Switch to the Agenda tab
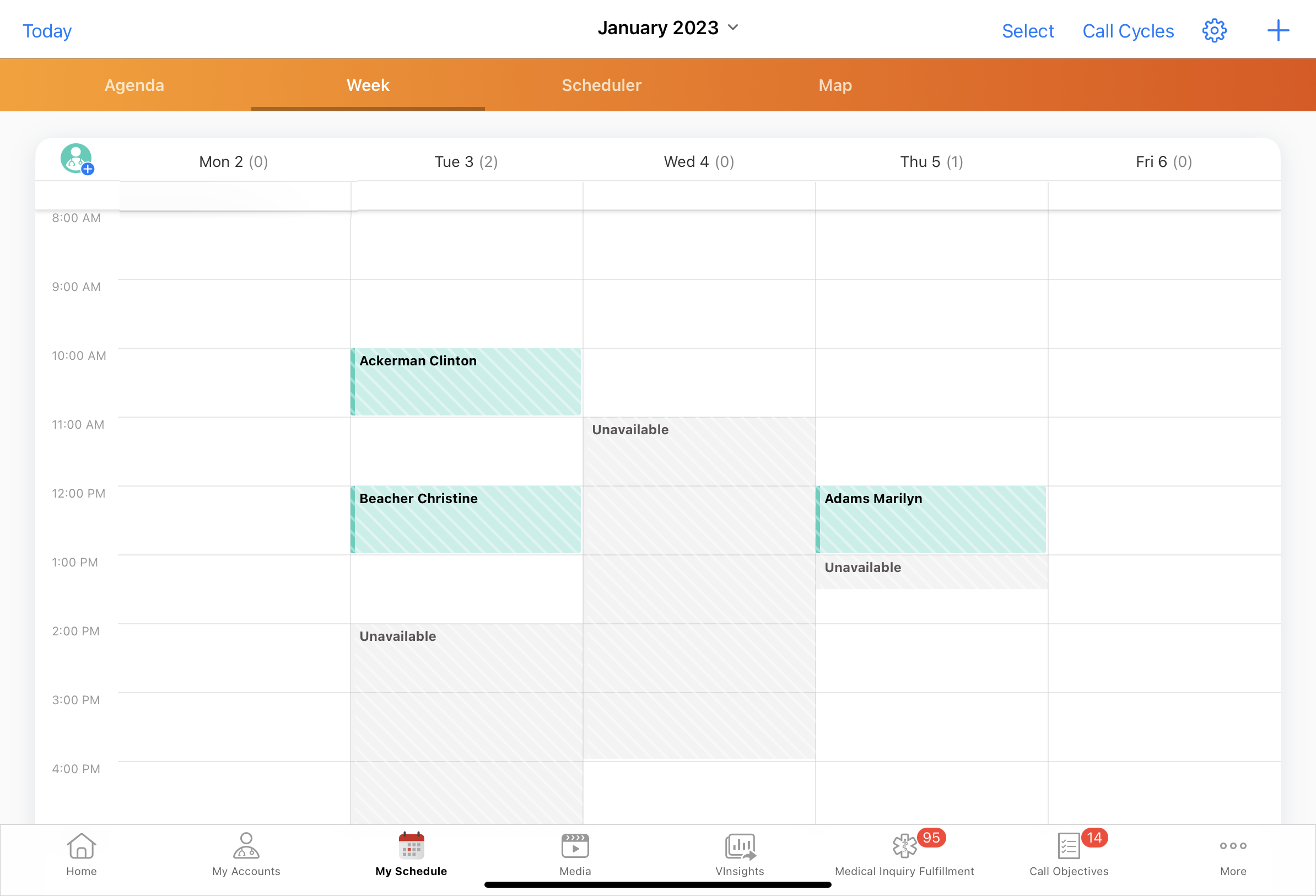The height and width of the screenshot is (896, 1316). pyautogui.click(x=134, y=85)
